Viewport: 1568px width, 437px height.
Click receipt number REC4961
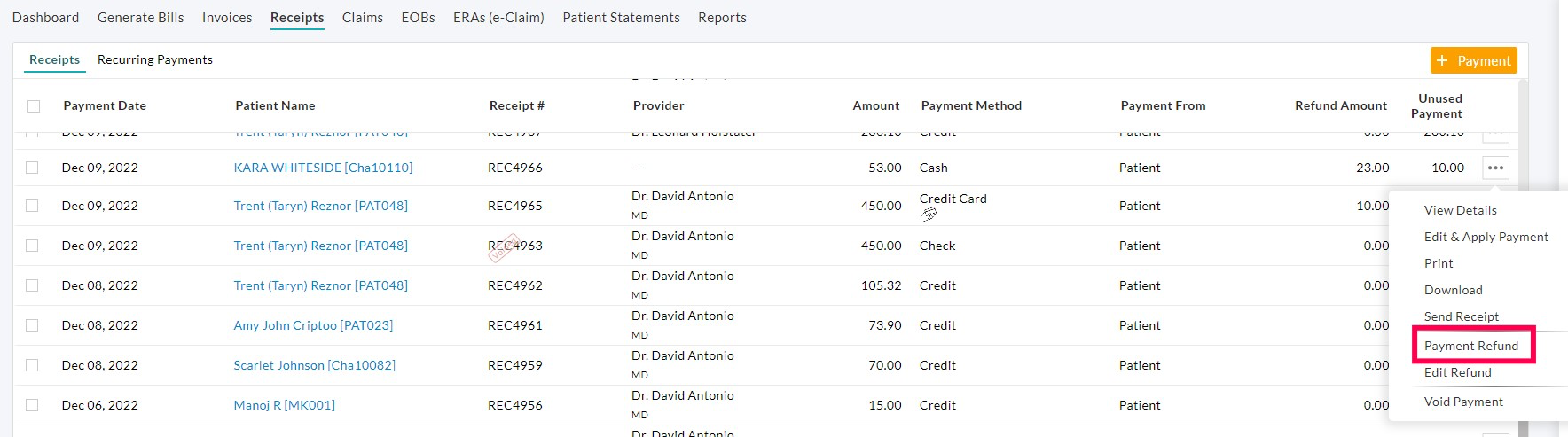pos(514,325)
